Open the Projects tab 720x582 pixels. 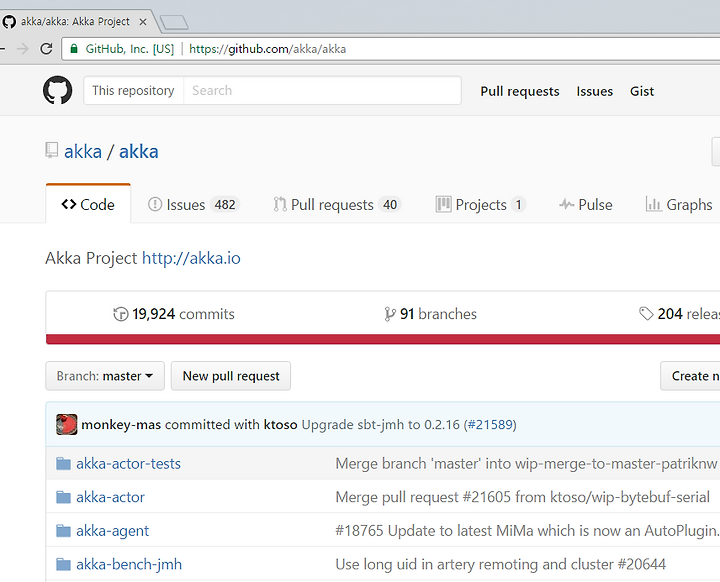480,204
